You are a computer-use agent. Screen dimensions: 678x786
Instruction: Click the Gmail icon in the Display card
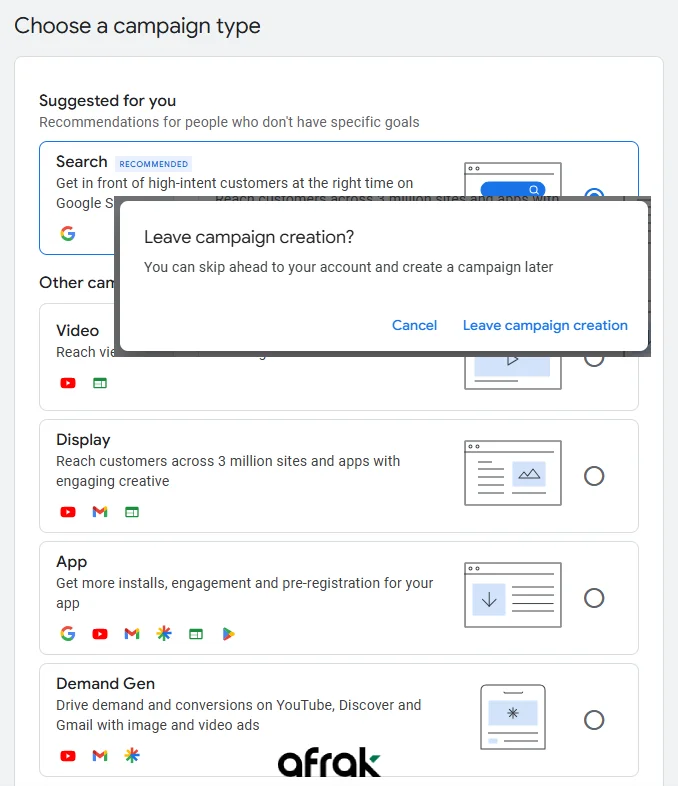pyautogui.click(x=100, y=512)
